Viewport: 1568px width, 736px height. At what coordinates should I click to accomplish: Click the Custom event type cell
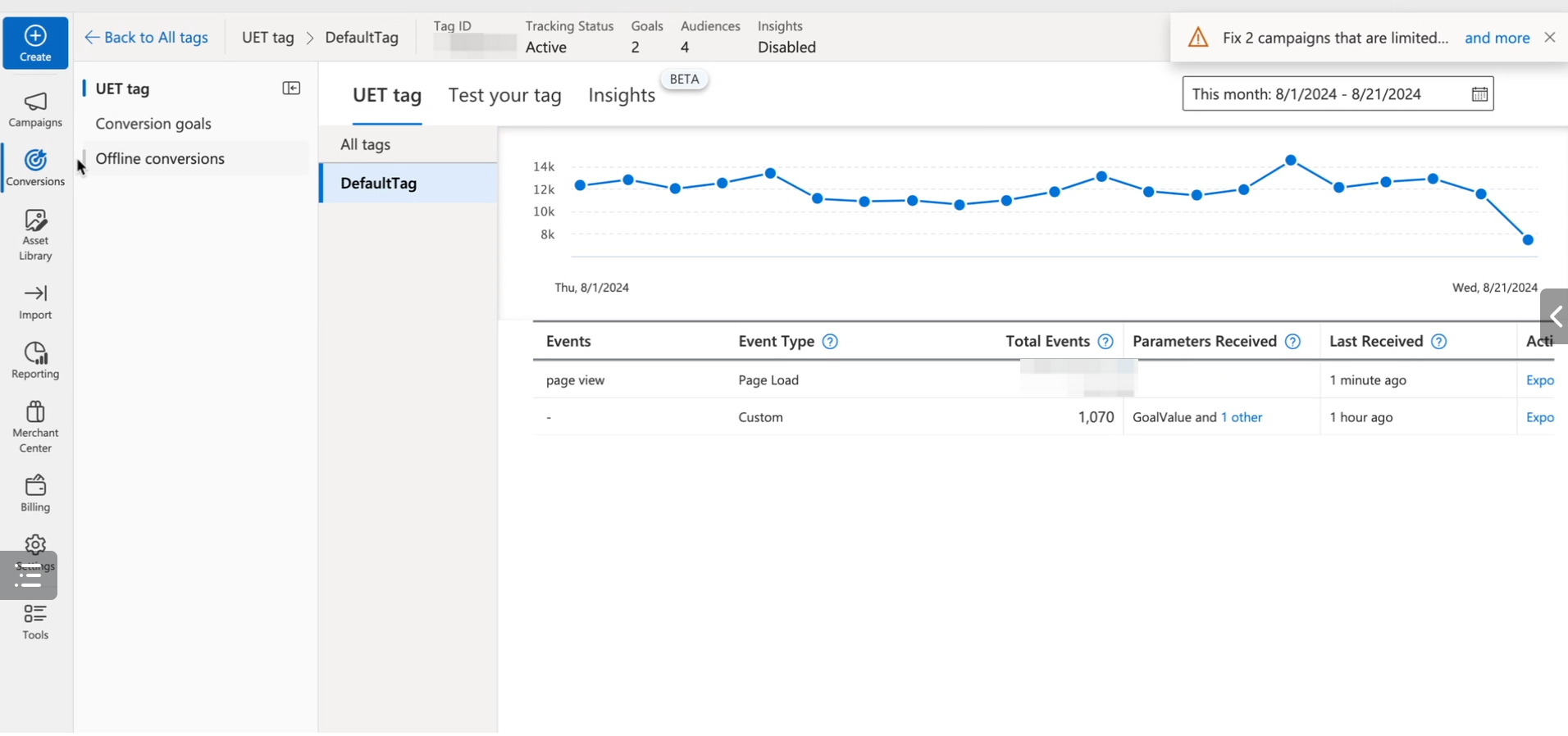pyautogui.click(x=760, y=417)
